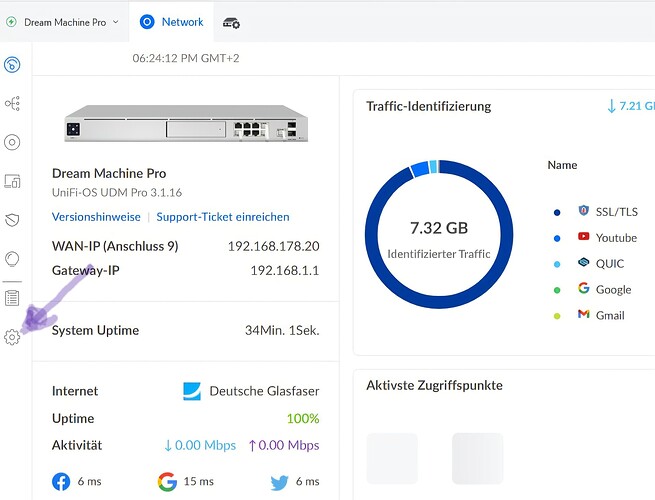
Task: Open the Dashboard icon in sidebar
Action: (x=12, y=66)
